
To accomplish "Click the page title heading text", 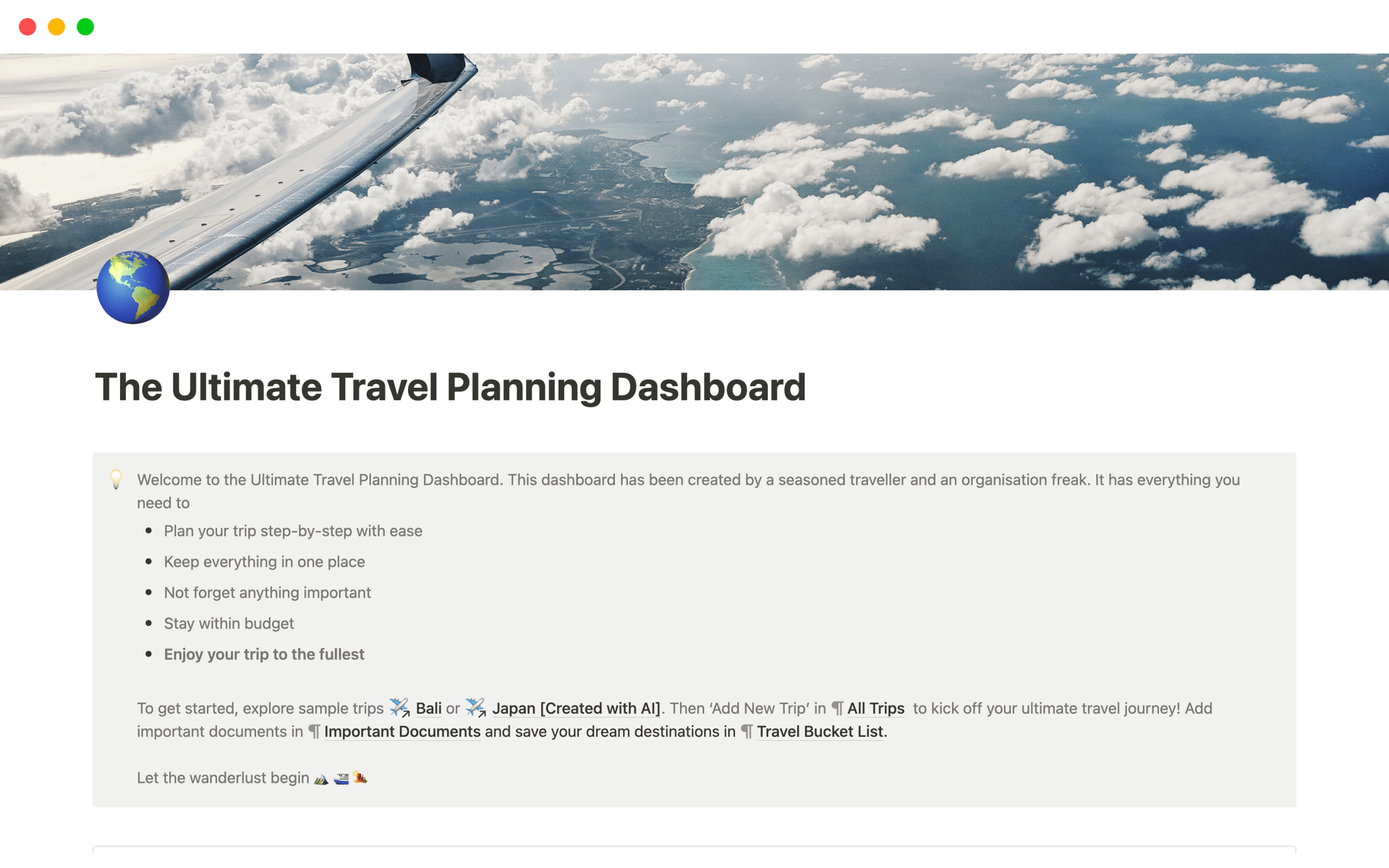I will (x=450, y=387).
